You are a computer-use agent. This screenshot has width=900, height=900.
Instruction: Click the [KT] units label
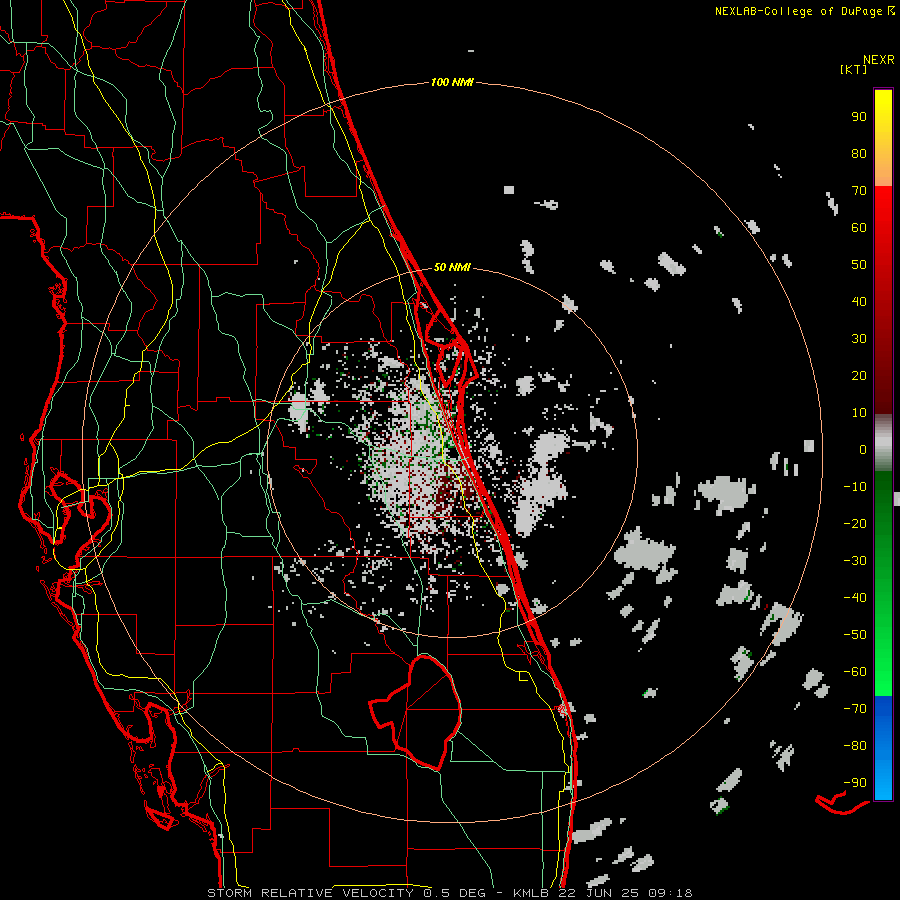854,69
